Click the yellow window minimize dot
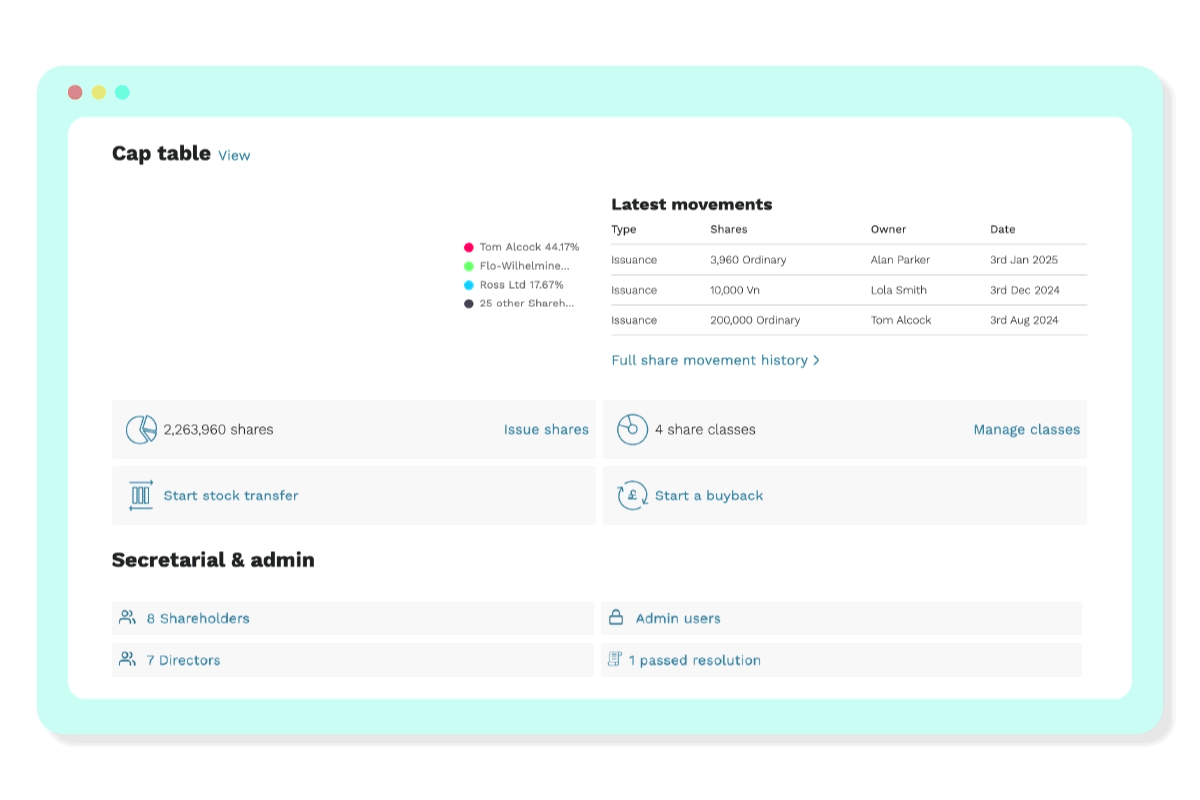This screenshot has width=1200, height=800. click(x=99, y=92)
